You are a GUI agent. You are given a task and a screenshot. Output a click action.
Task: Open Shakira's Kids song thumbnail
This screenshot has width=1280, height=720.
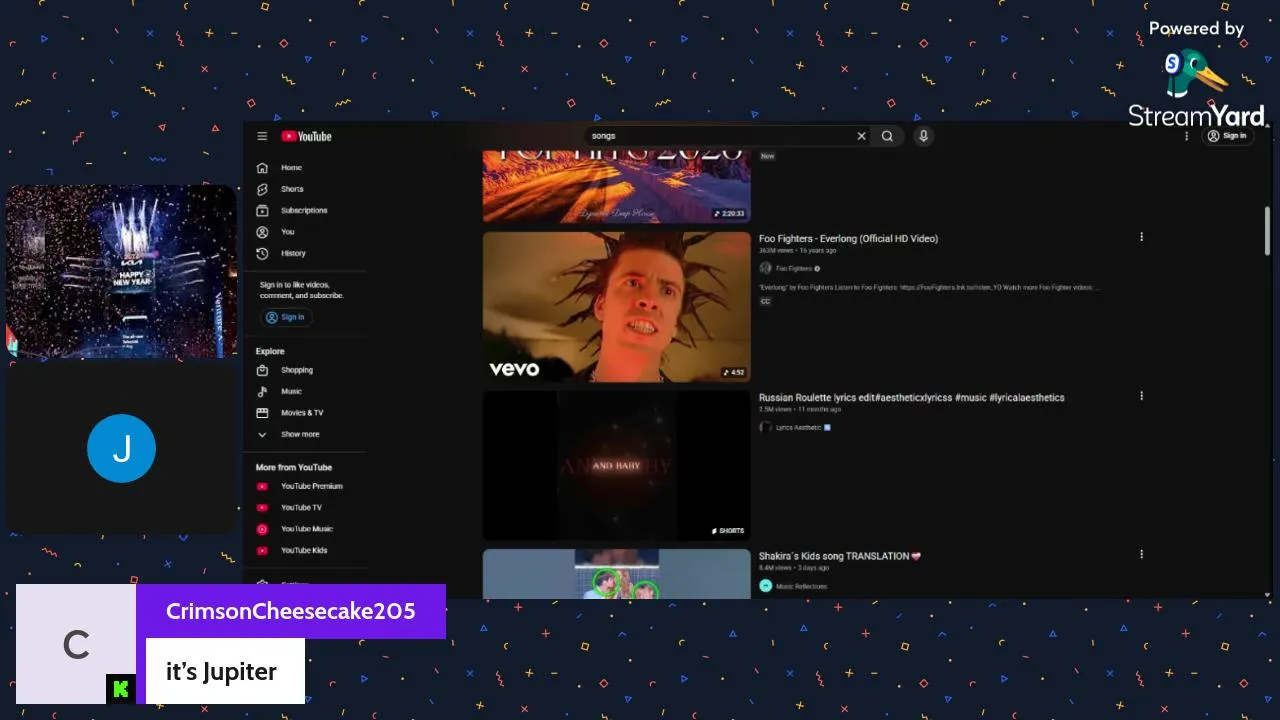616,574
